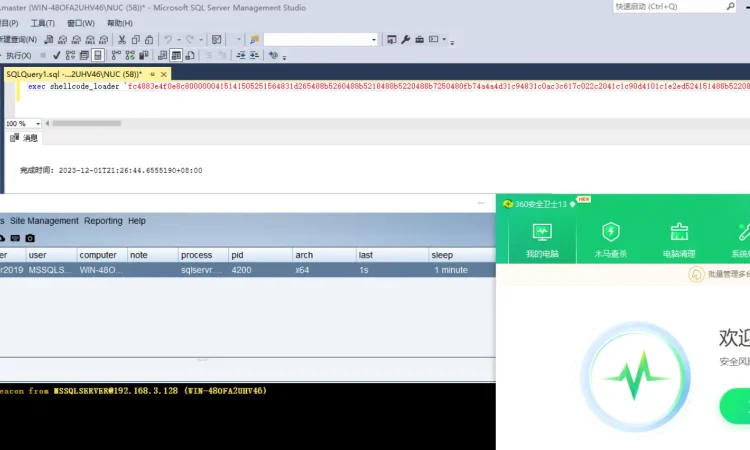Toggle IntelliSense enabled button
750x450 pixels.
(x=98, y=55)
